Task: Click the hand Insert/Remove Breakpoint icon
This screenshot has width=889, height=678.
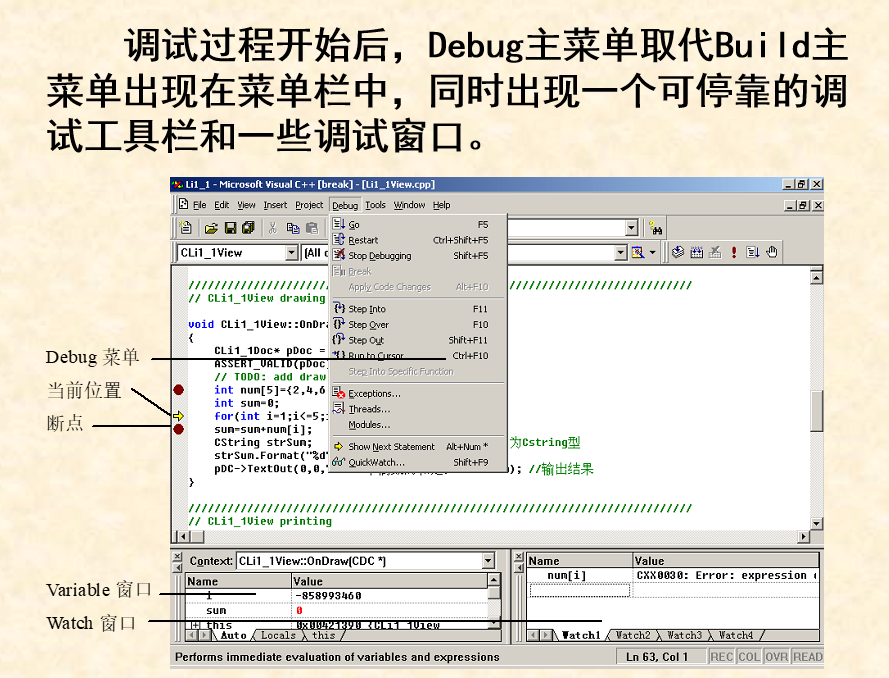Action: (772, 252)
